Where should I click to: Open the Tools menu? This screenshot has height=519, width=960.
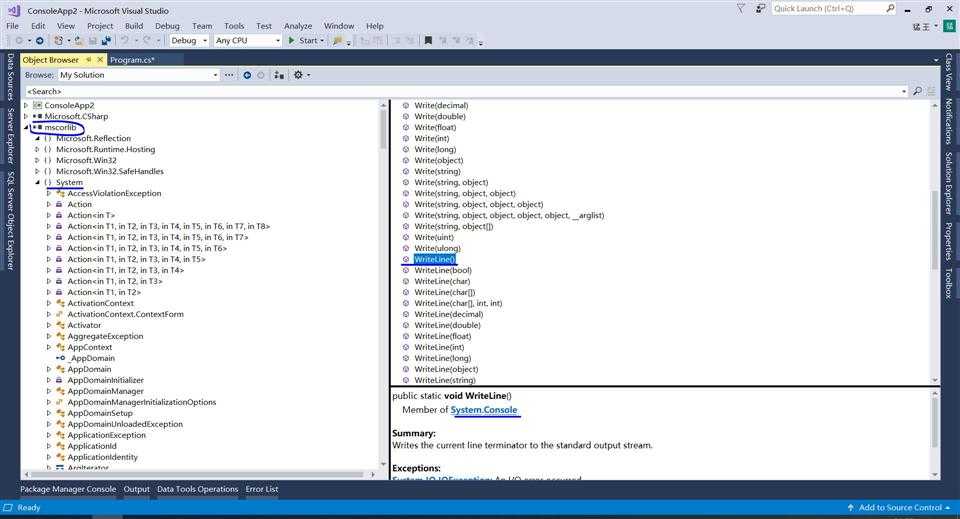point(234,26)
